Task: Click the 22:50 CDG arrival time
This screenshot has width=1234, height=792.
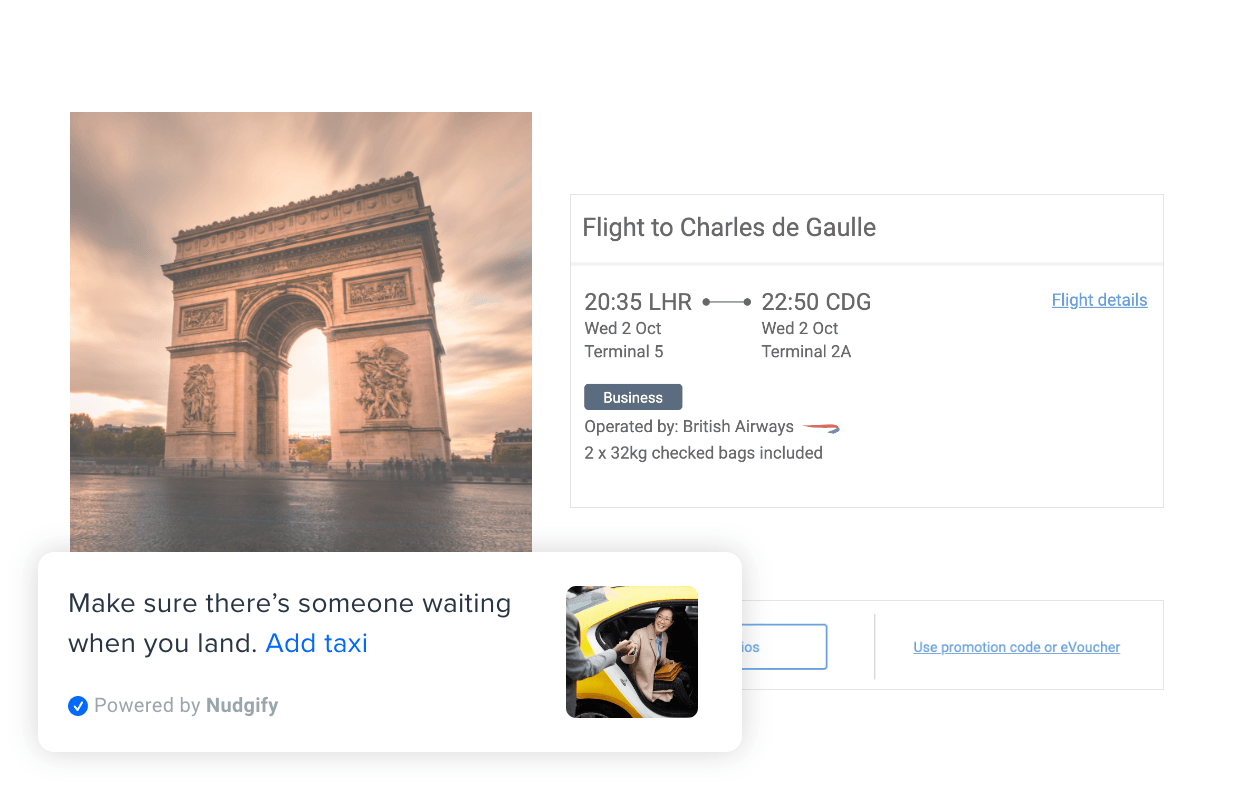Action: click(816, 302)
